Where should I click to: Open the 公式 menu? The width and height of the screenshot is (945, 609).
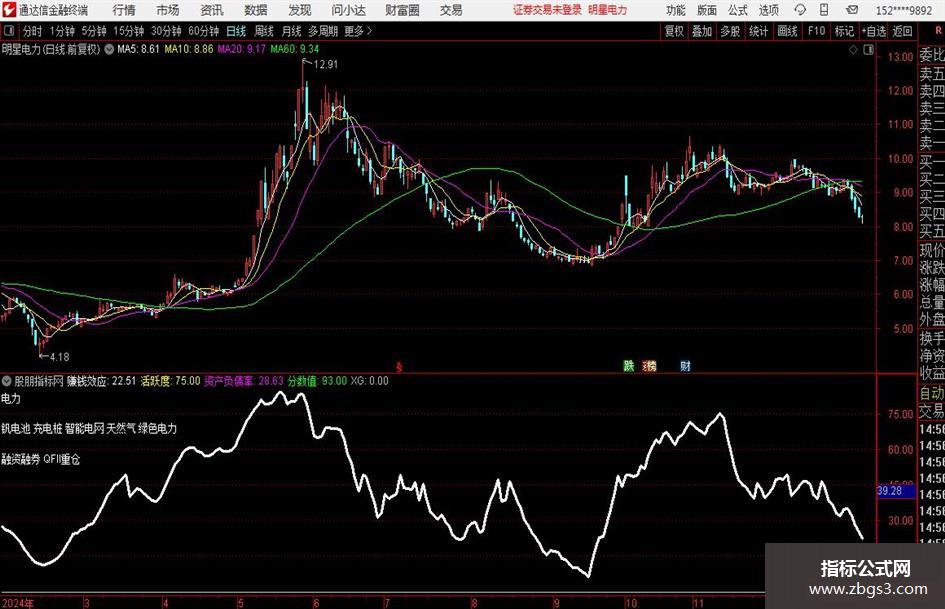[738, 10]
